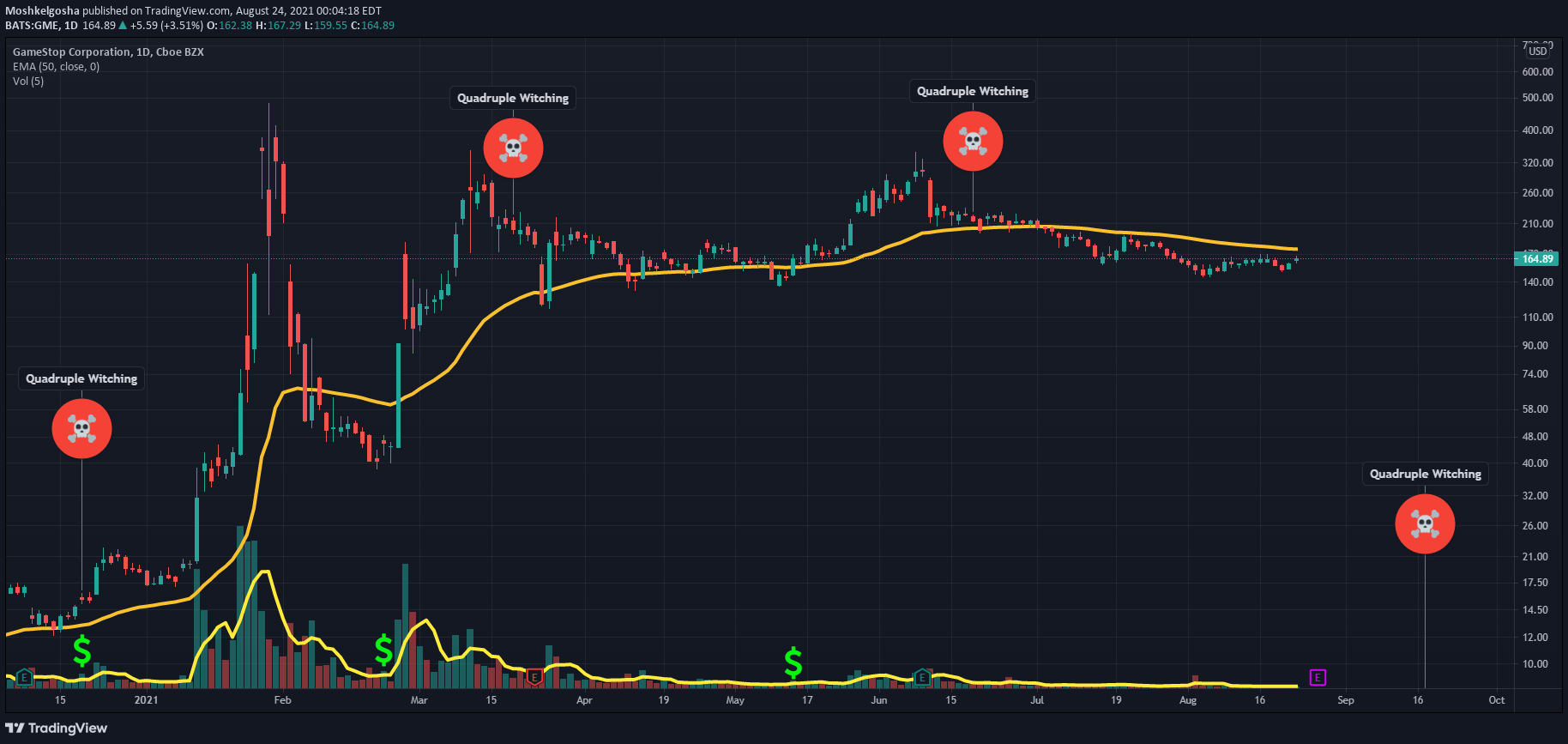Click the Apr label on the time axis
This screenshot has width=1568, height=744.
click(x=584, y=700)
